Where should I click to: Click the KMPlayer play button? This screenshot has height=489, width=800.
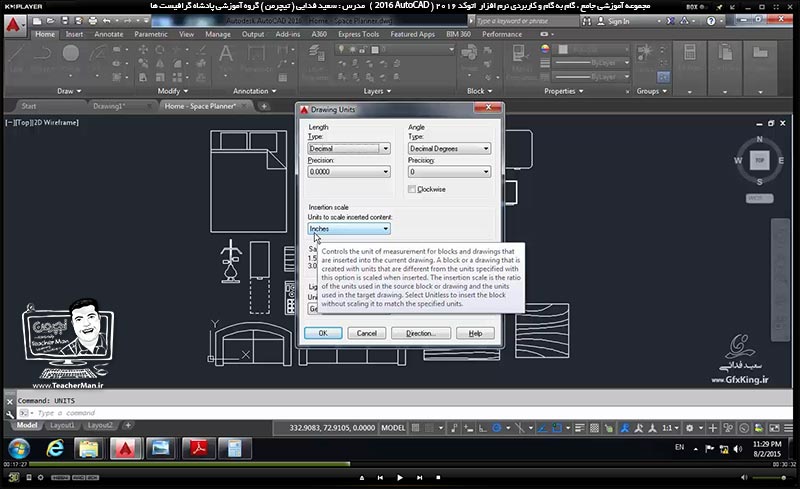(x=399, y=478)
